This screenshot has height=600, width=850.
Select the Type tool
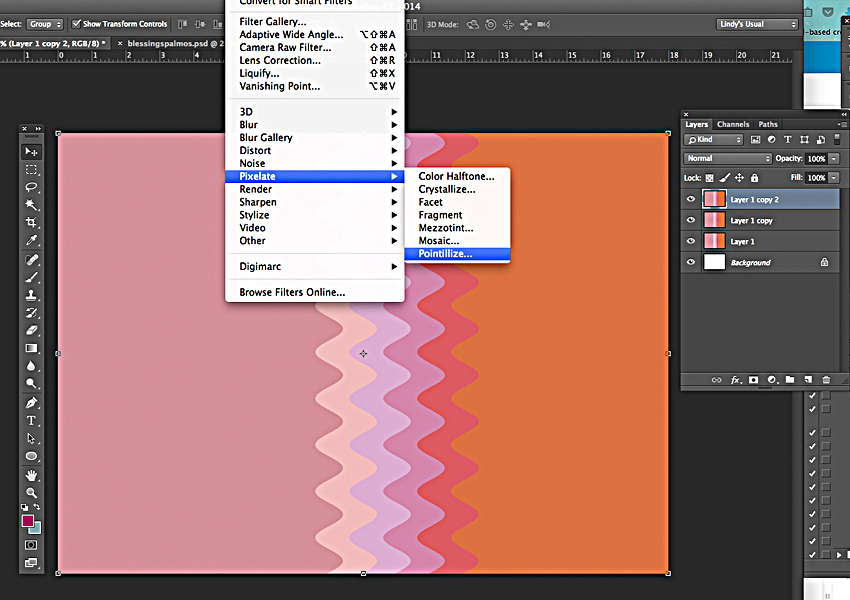coord(32,420)
